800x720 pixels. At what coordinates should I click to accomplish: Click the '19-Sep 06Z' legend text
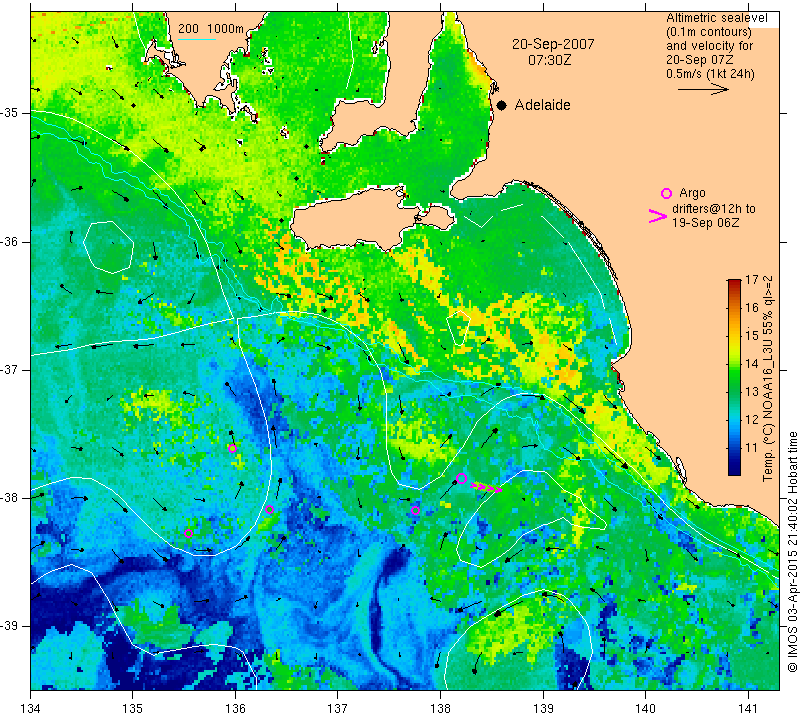(x=705, y=222)
